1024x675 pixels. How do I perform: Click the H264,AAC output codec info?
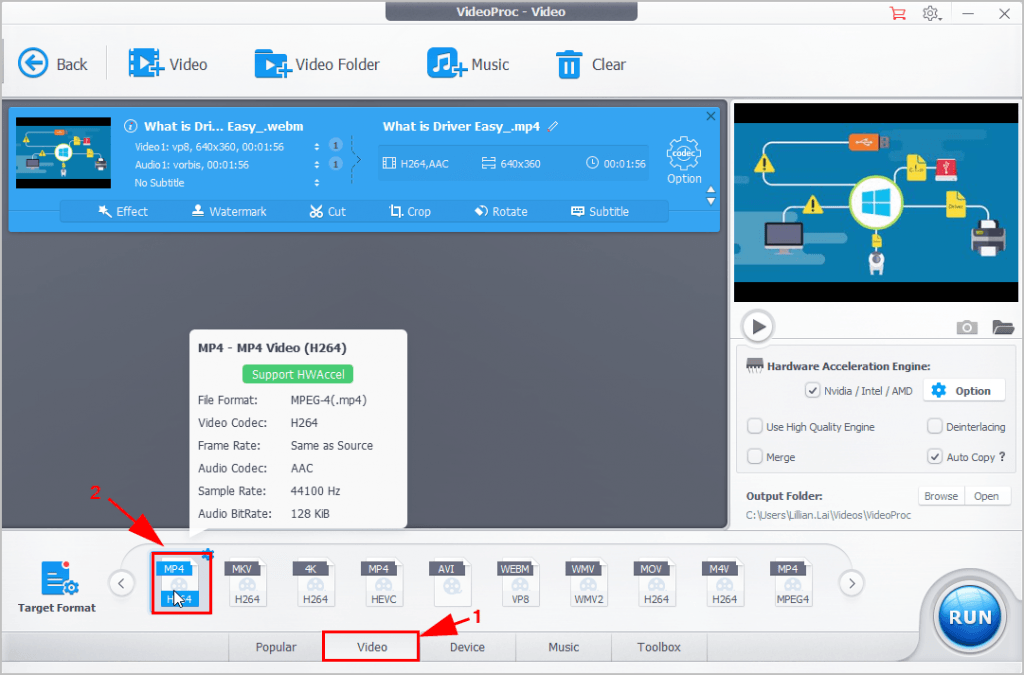click(416, 163)
